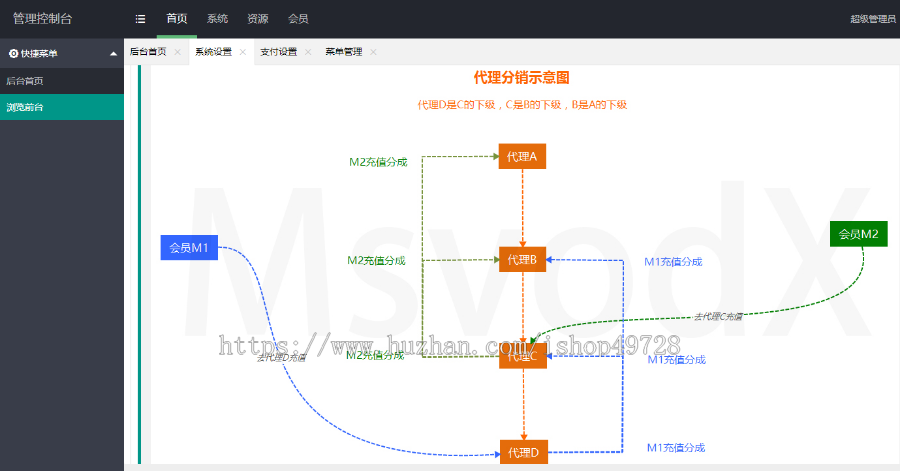
Task: Click the 管理控制台 logo title
Action: tap(42, 19)
